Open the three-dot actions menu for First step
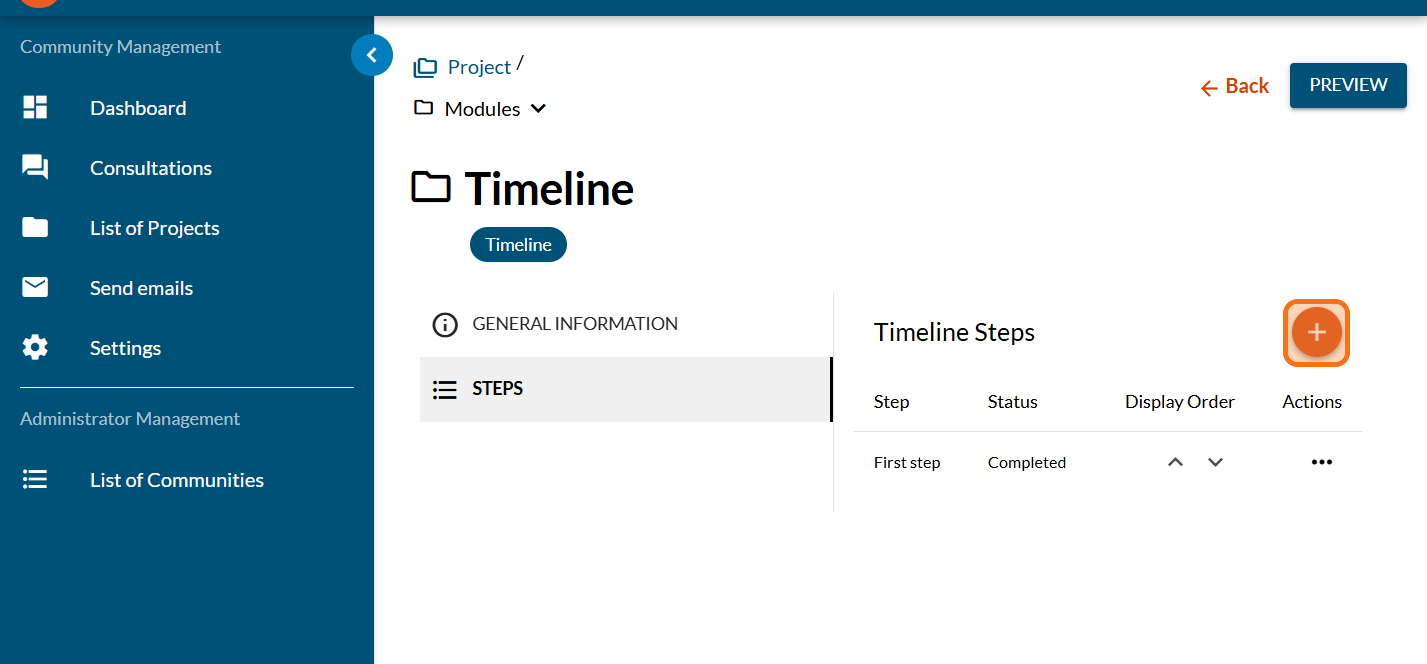 point(1321,462)
